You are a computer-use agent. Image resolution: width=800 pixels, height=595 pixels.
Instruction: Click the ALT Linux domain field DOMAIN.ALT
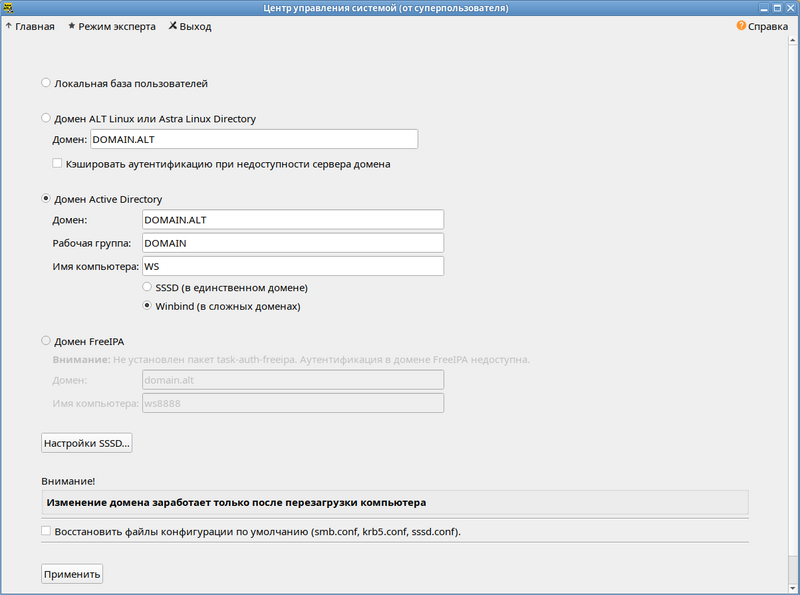(x=254, y=139)
